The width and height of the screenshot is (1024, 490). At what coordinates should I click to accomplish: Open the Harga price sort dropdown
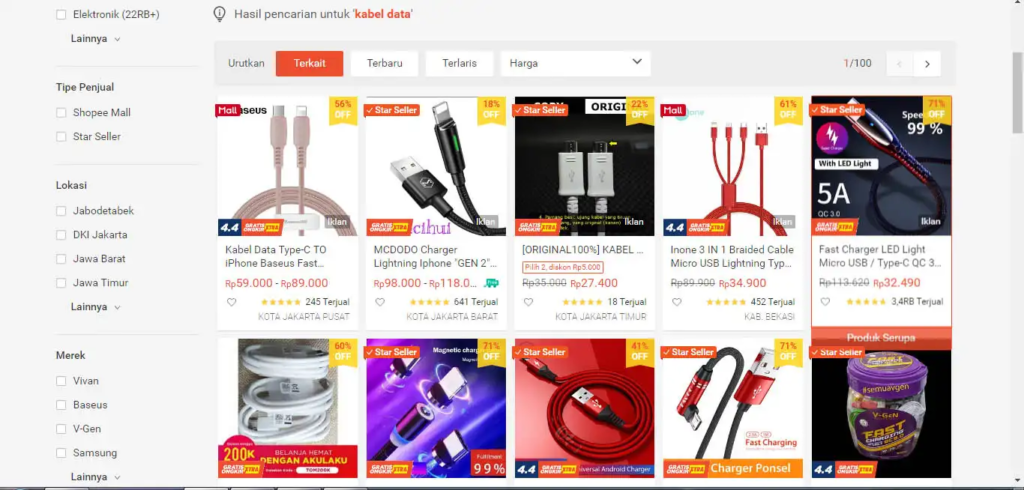(x=575, y=63)
